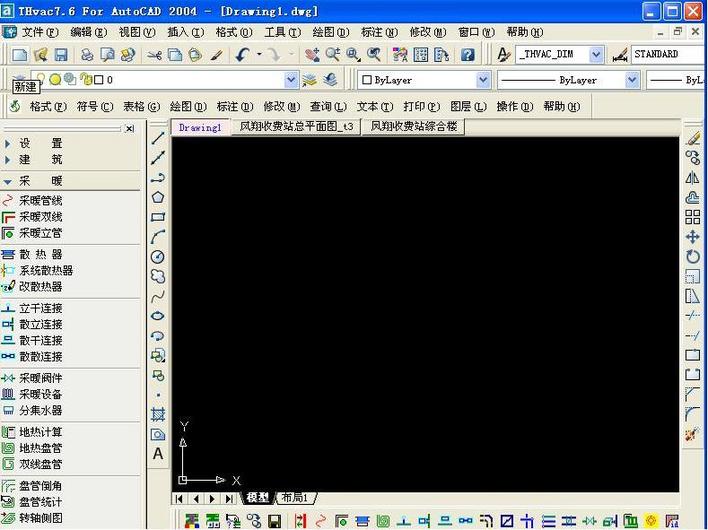Select the Revision Cloud tool
Viewport: 708px width, 530px height.
pyautogui.click(x=158, y=276)
